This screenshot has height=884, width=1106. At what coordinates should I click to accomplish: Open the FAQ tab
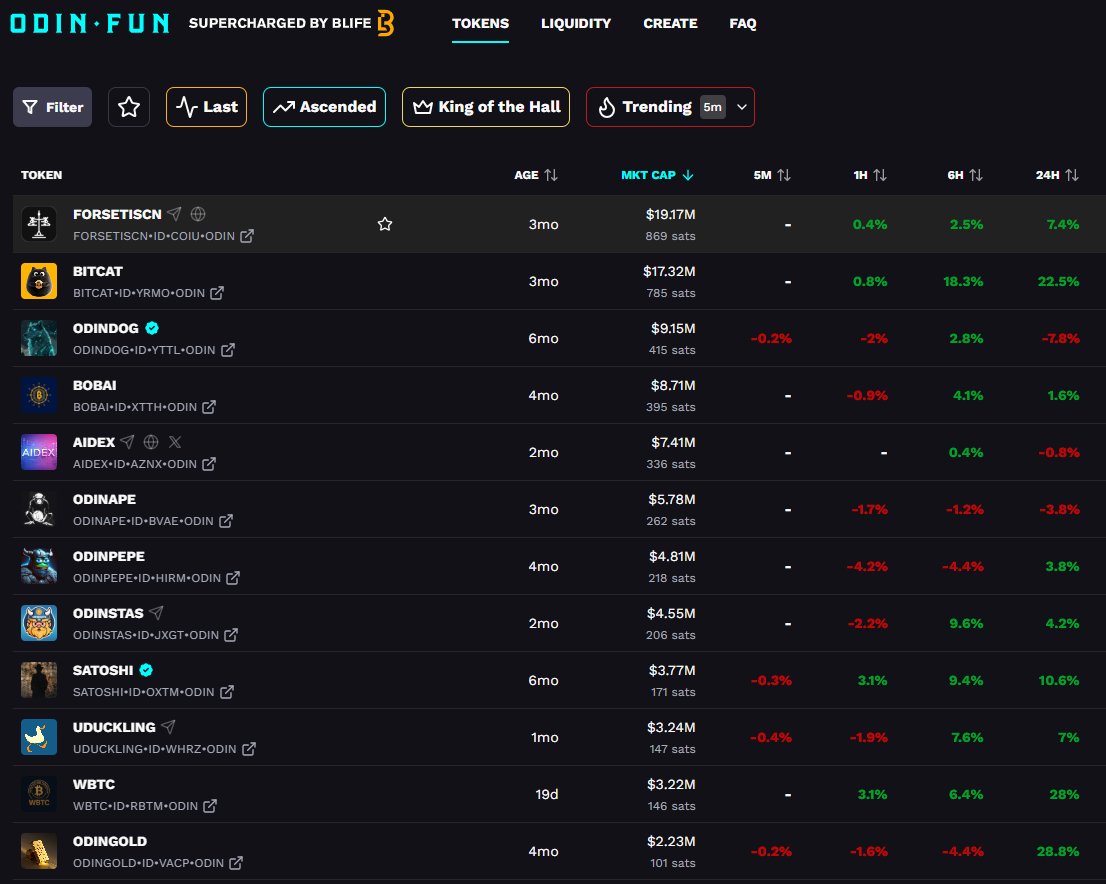743,23
